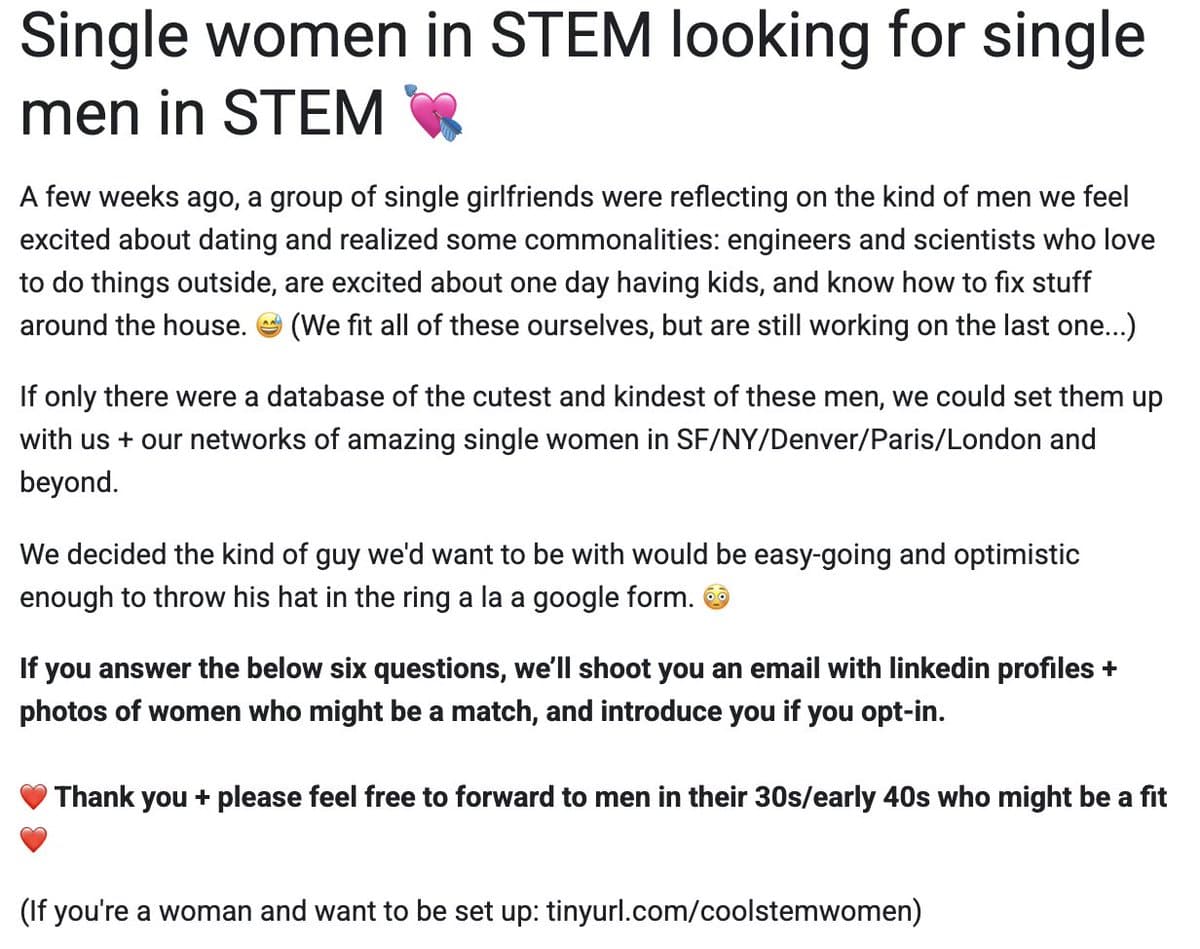Click the heart-with-arrow emoji in the title
The height and width of the screenshot is (949, 1200).
tap(432, 113)
